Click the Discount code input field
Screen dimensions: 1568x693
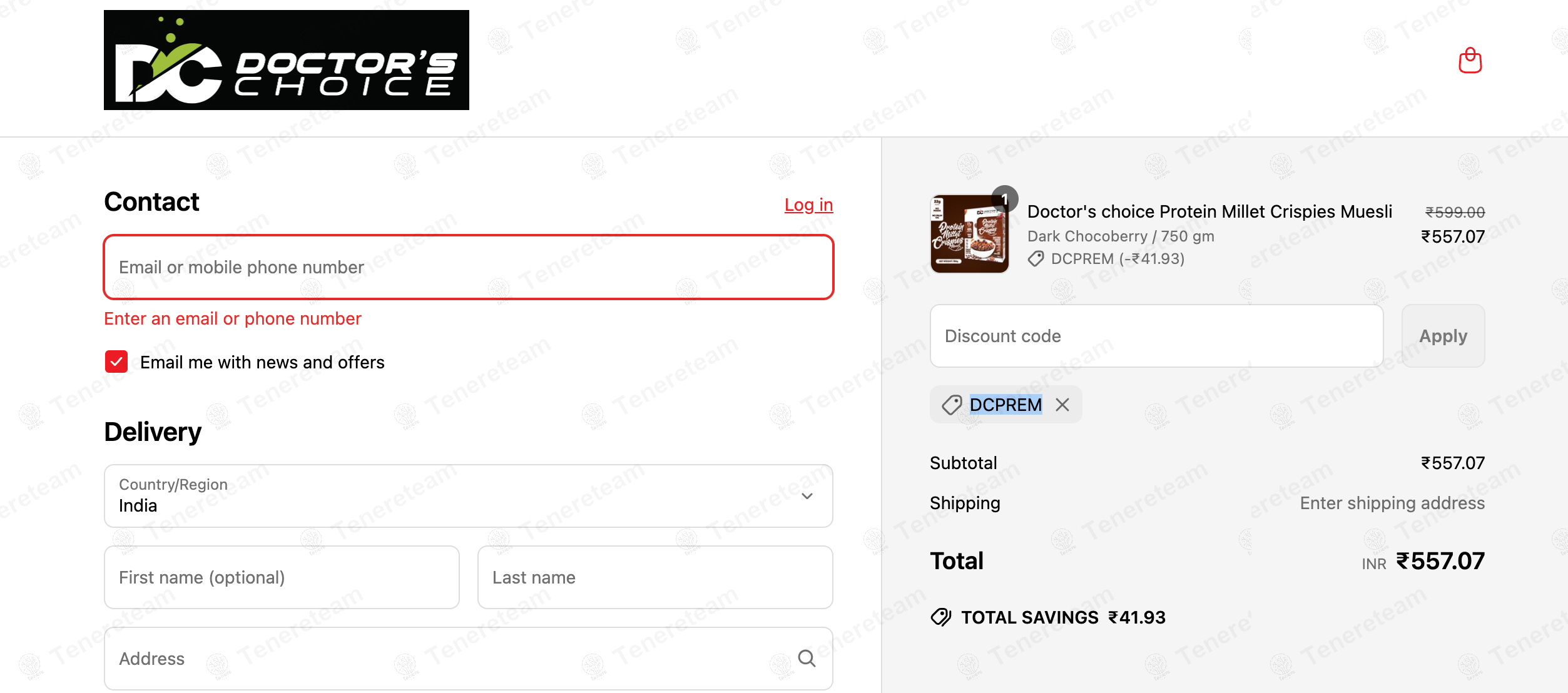(x=1156, y=336)
